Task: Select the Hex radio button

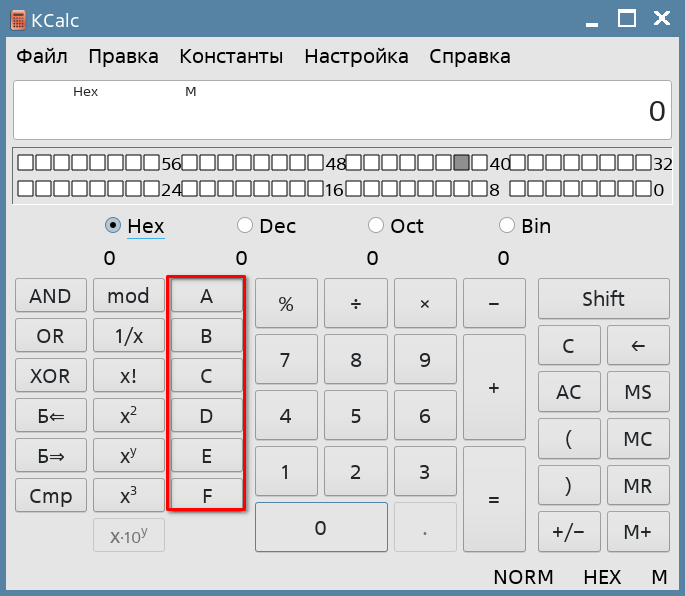Action: point(113,226)
